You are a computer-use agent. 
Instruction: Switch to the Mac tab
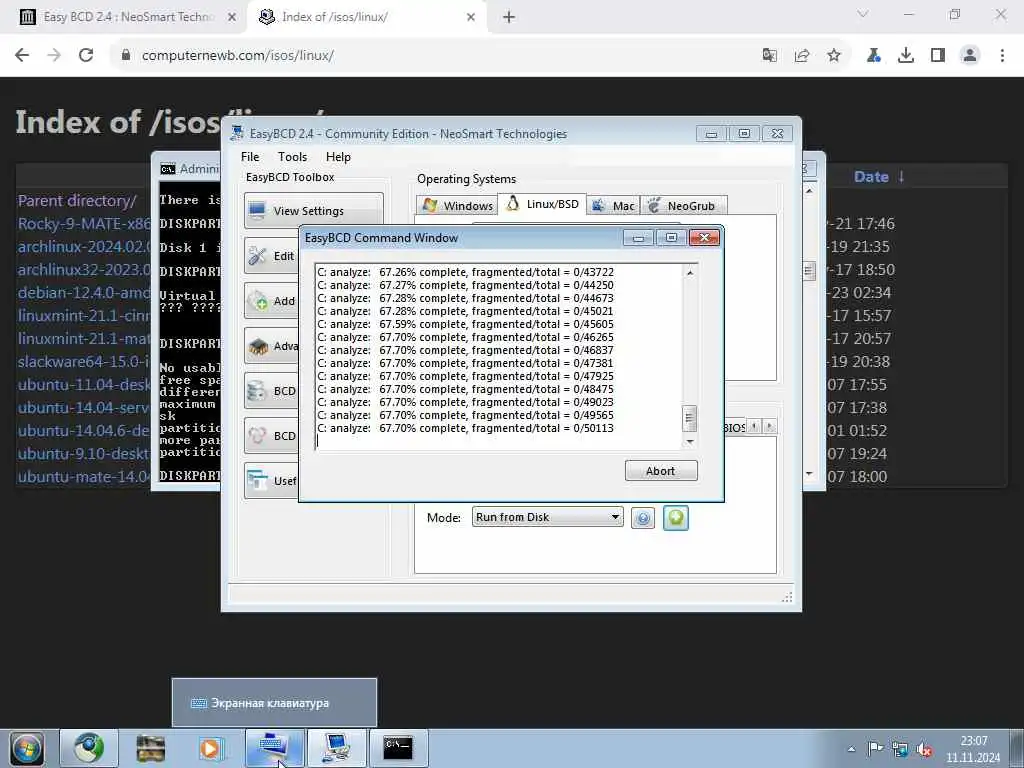click(x=613, y=206)
